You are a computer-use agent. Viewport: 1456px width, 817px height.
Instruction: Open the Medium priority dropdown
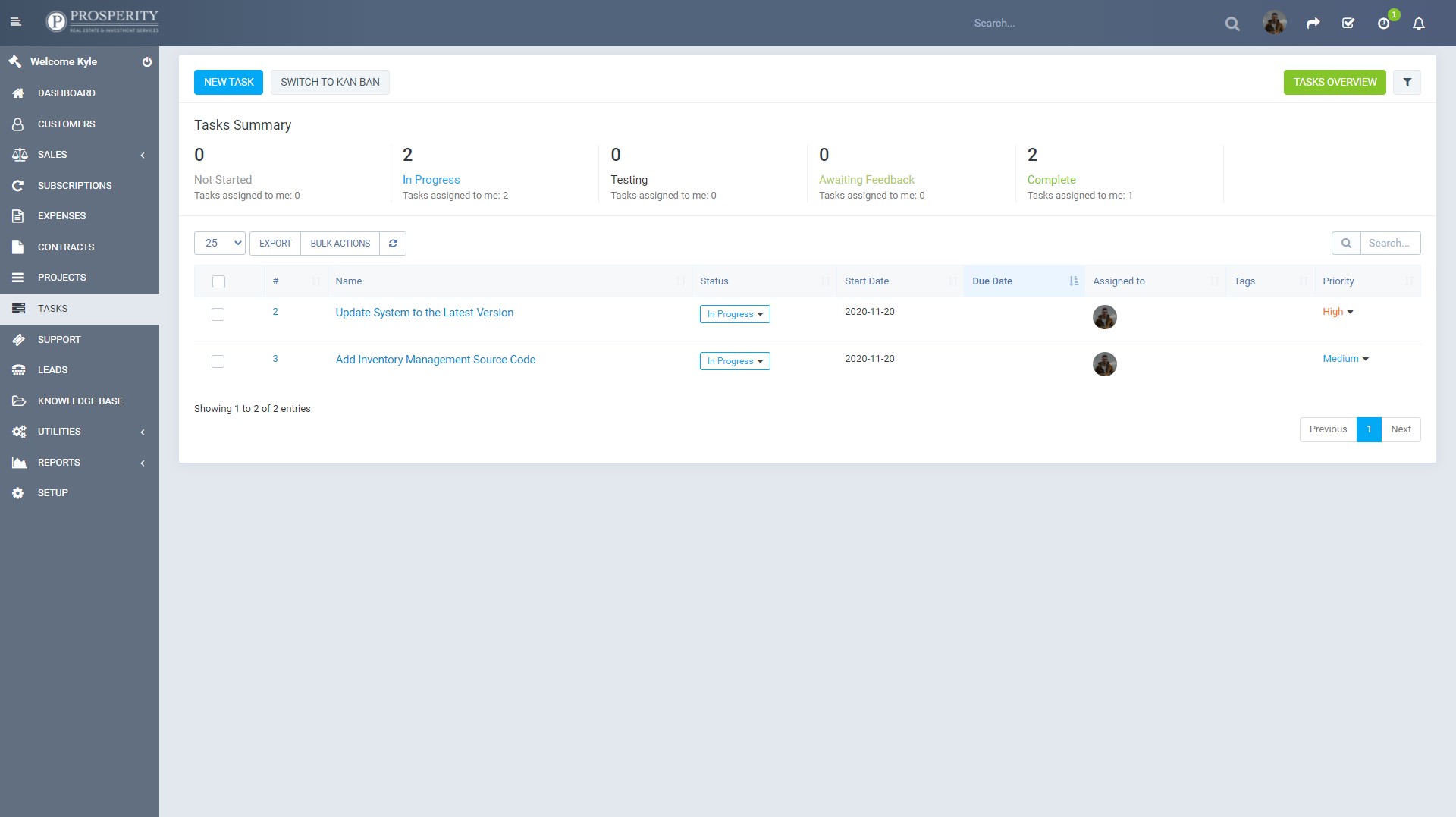point(1345,359)
